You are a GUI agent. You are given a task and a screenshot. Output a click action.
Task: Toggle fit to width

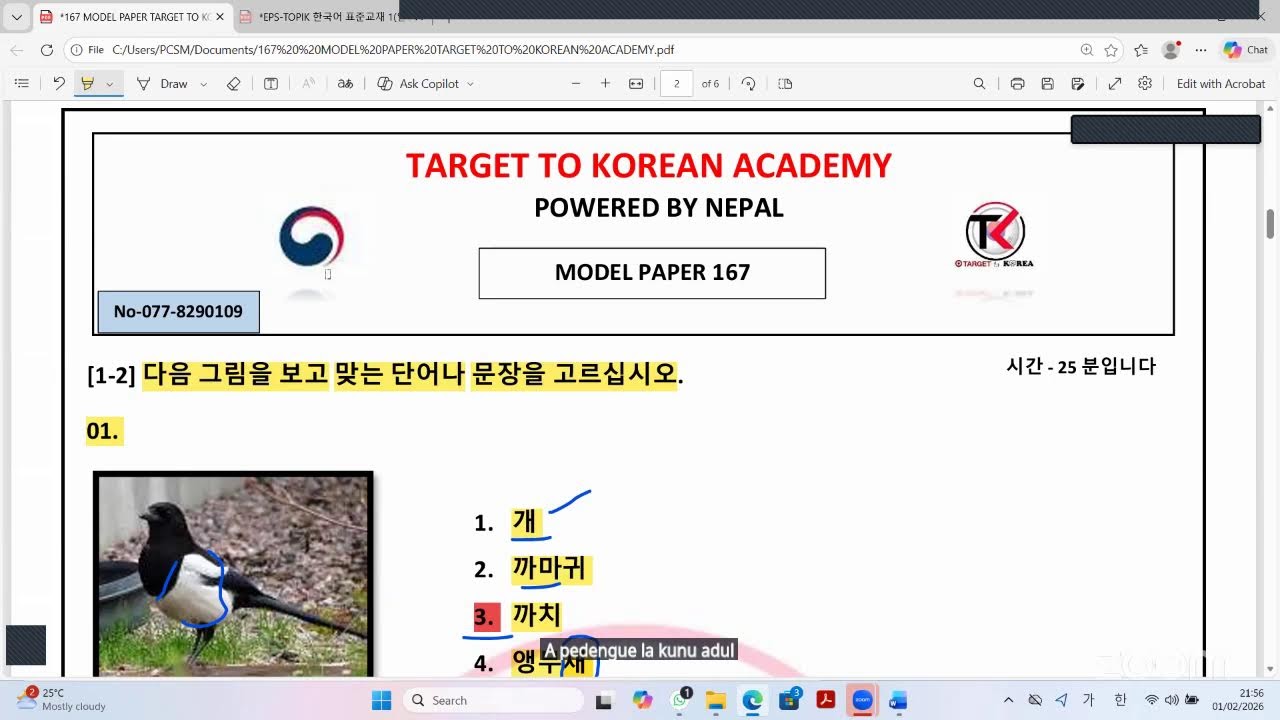coord(635,84)
